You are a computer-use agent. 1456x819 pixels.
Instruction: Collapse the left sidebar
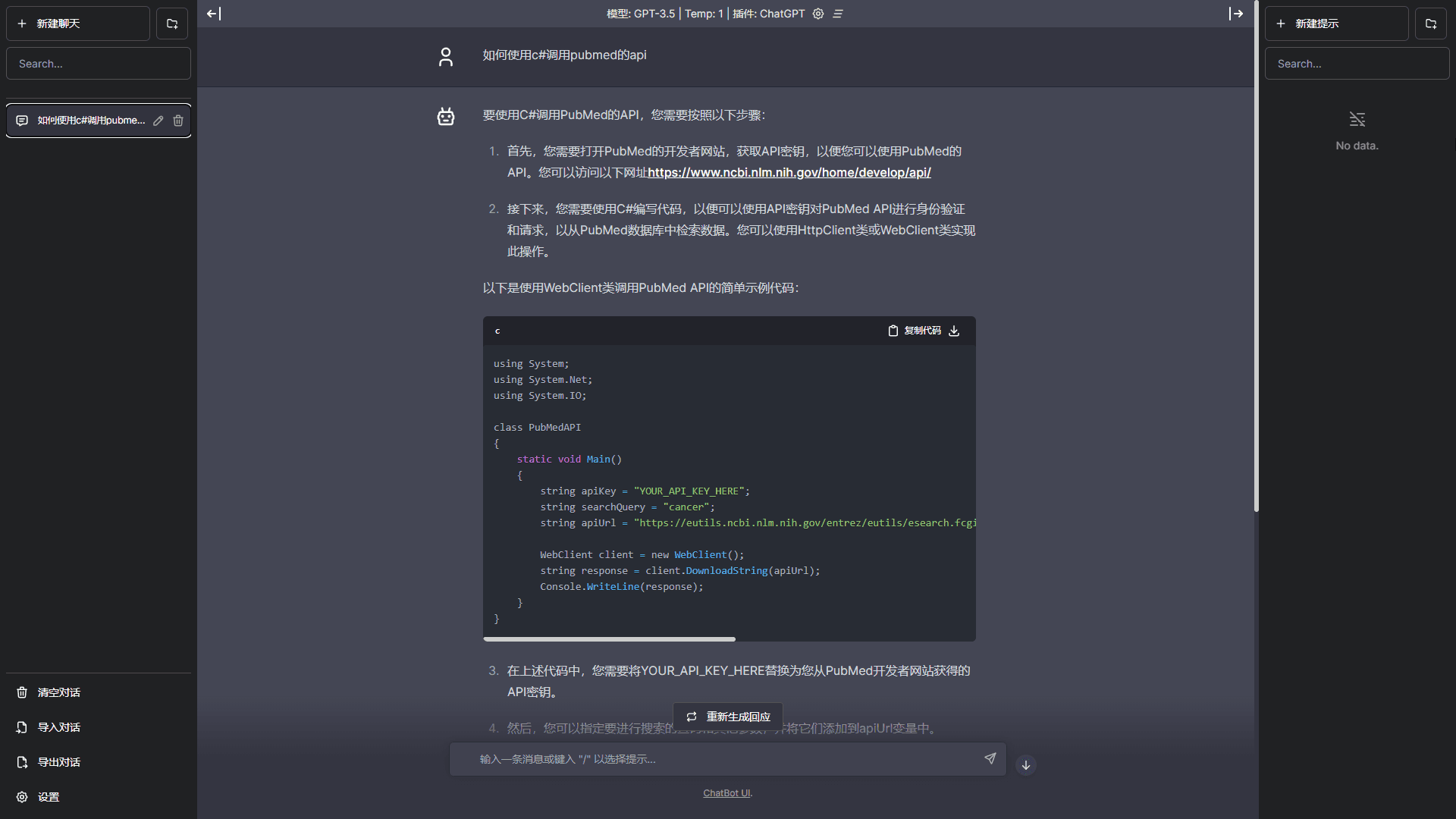214,13
